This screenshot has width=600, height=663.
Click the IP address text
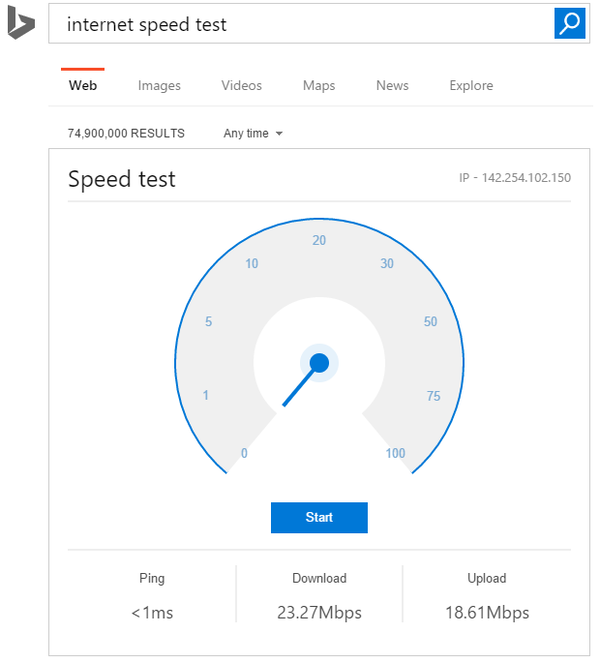pos(514,179)
